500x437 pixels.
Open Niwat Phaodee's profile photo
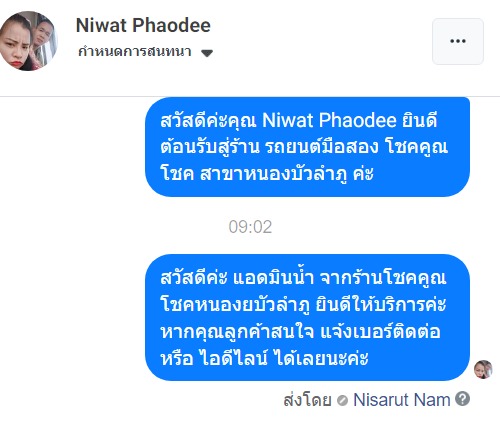(28, 41)
